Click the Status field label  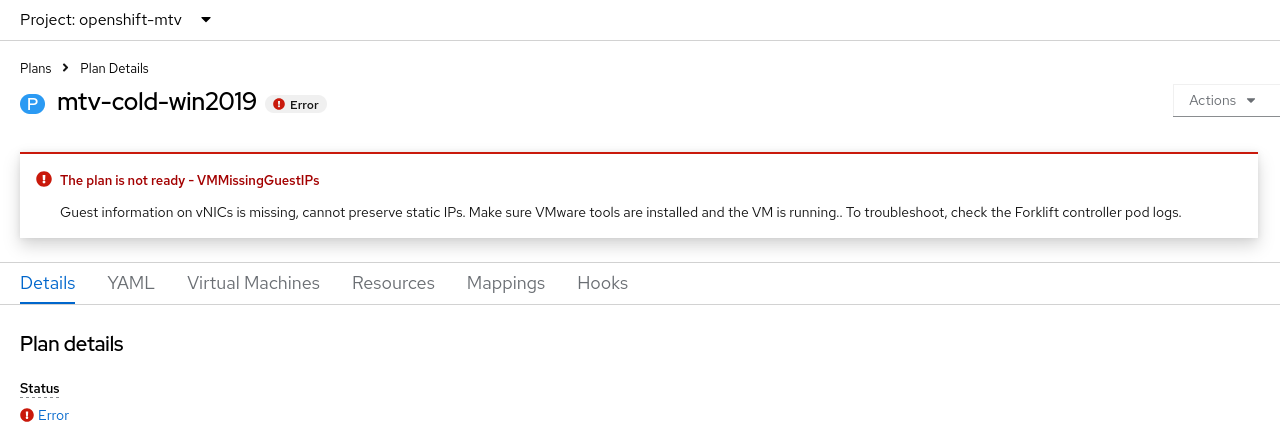[x=40, y=388]
